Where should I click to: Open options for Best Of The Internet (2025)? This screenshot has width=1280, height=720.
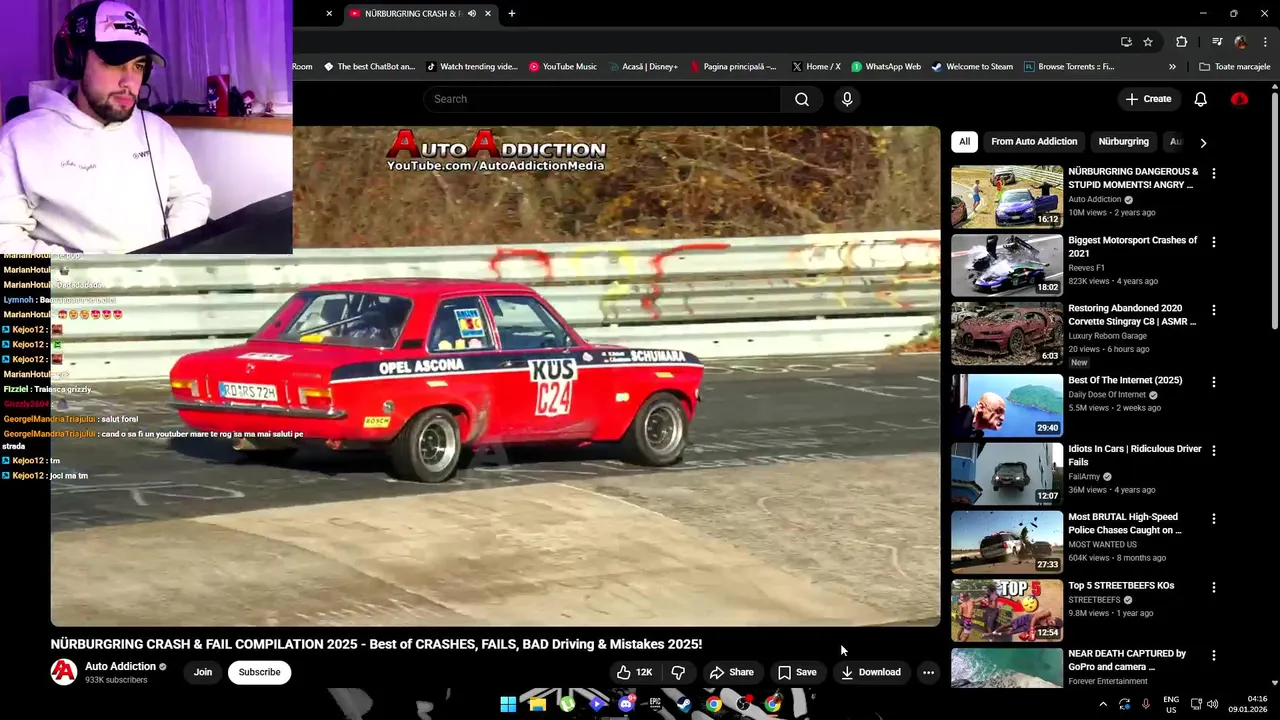1213,382
